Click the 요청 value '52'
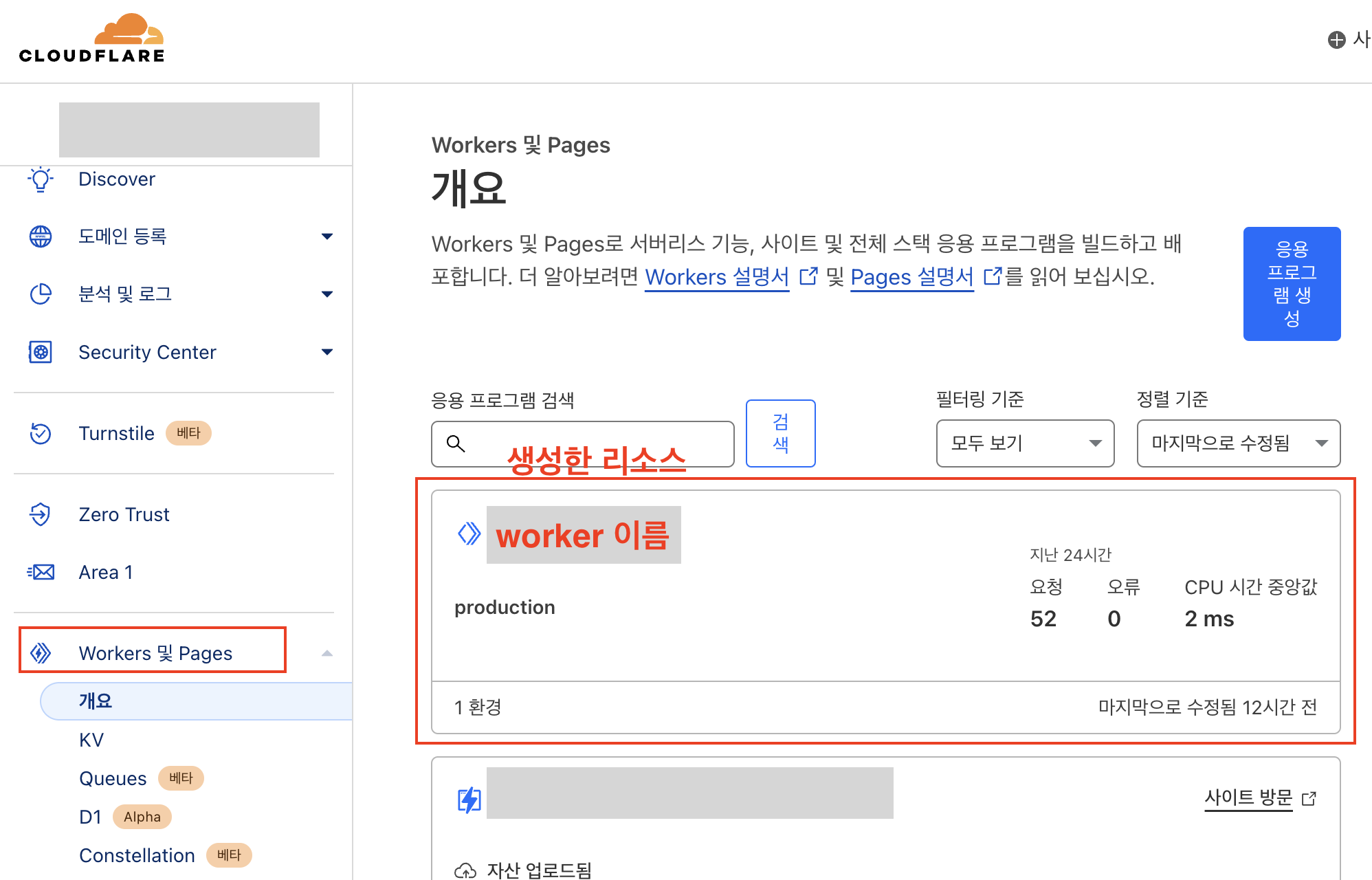This screenshot has height=880, width=1372. point(1043,619)
